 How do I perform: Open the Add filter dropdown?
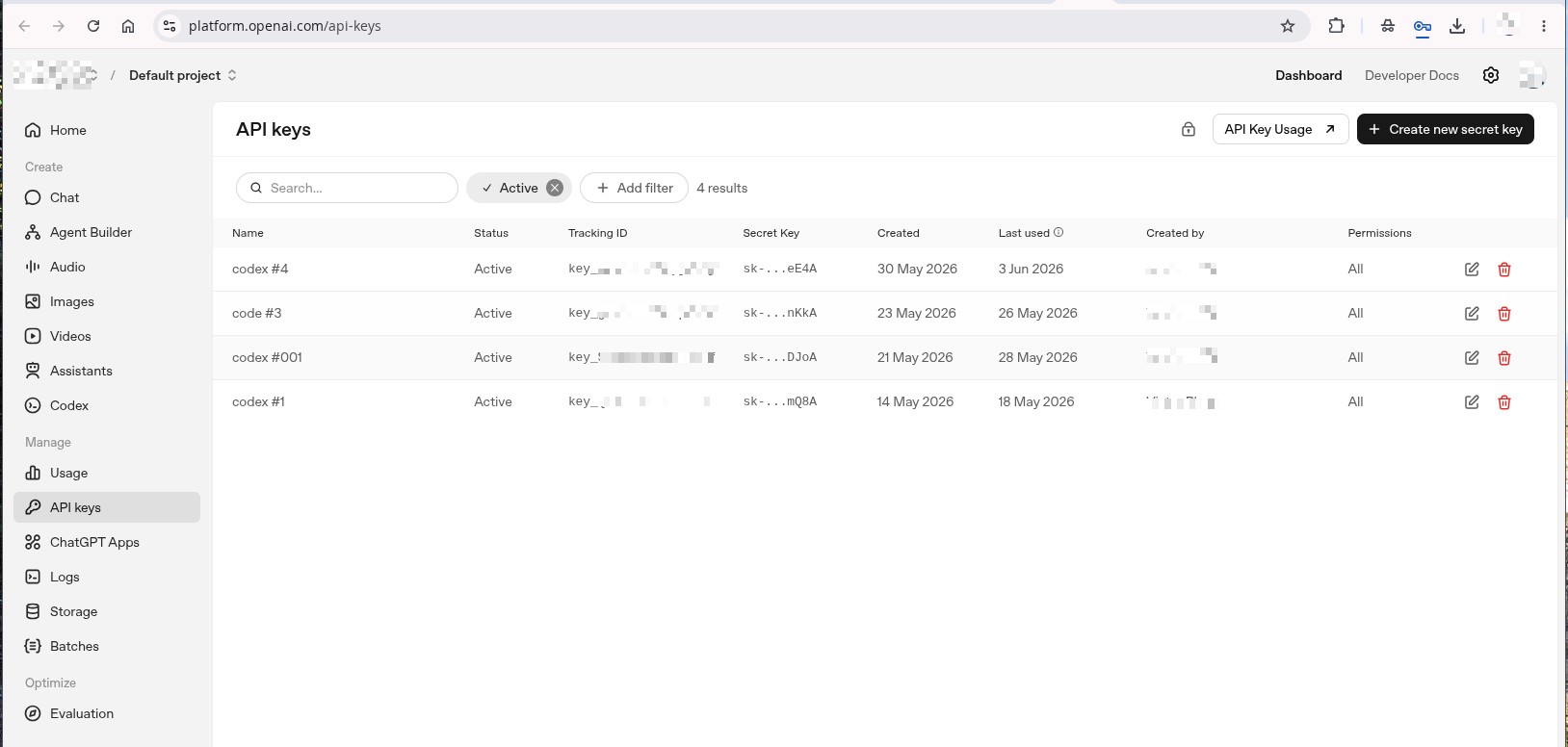634,188
